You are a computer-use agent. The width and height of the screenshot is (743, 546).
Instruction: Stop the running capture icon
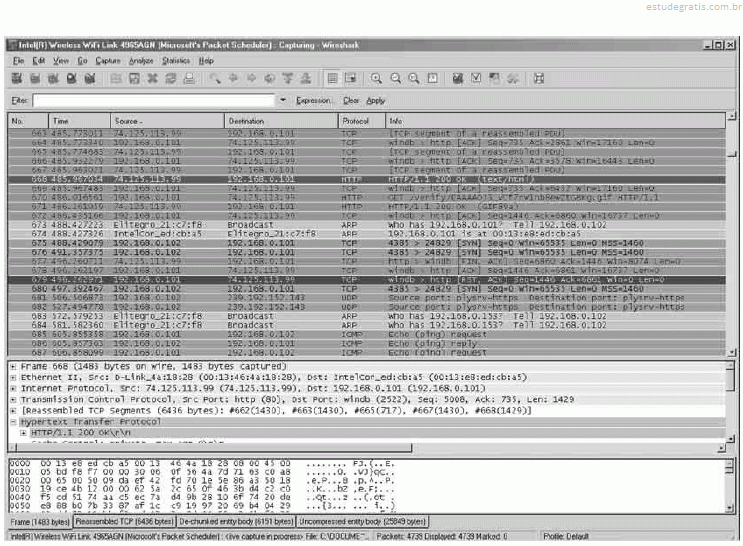click(72, 79)
